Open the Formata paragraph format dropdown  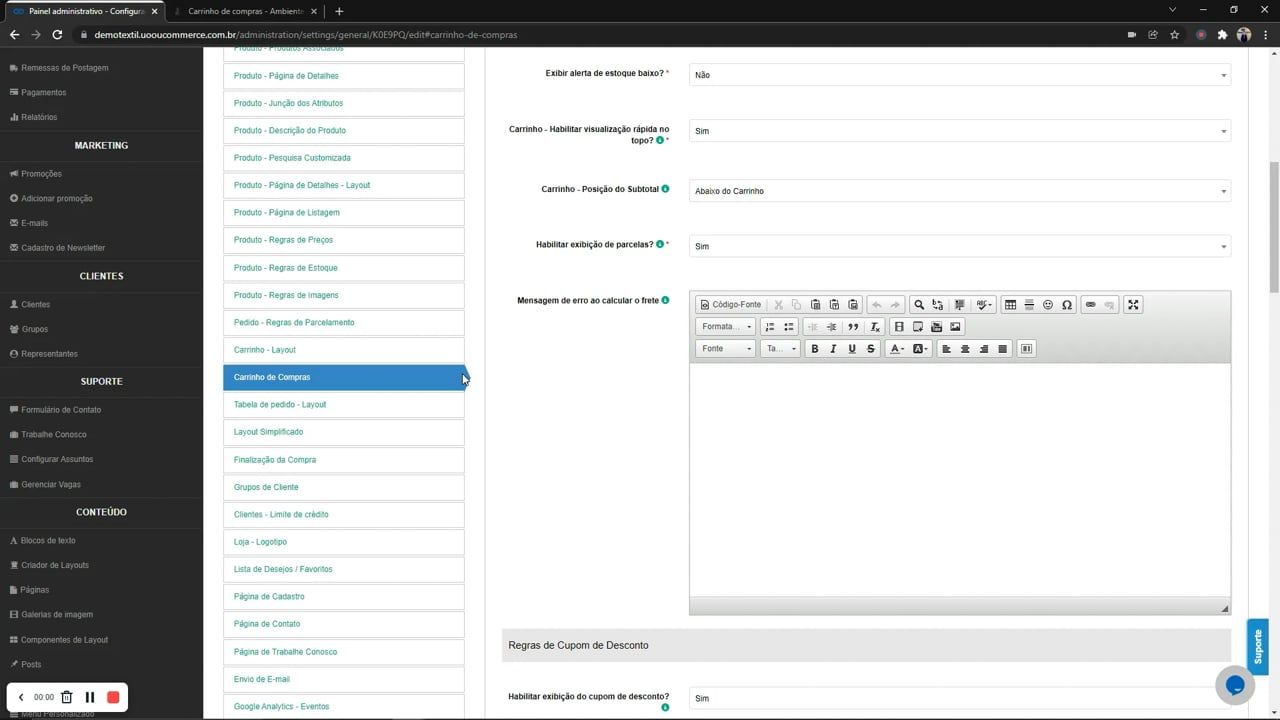tap(725, 326)
